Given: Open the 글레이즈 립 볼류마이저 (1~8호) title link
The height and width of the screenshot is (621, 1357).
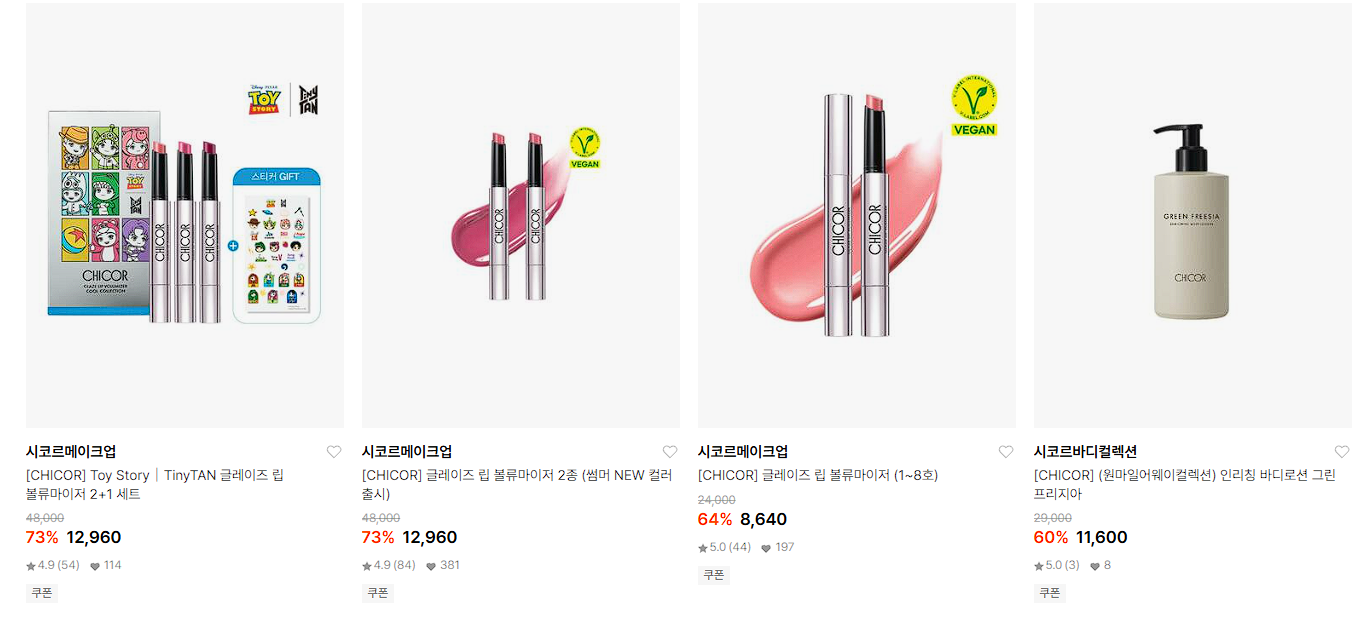Looking at the screenshot, I should coord(818,476).
